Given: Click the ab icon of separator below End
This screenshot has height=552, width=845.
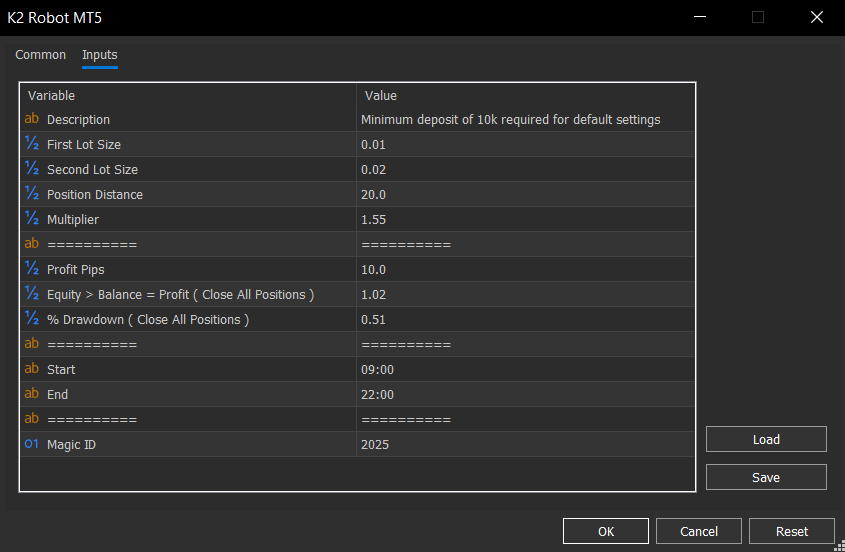Looking at the screenshot, I should (x=32, y=418).
